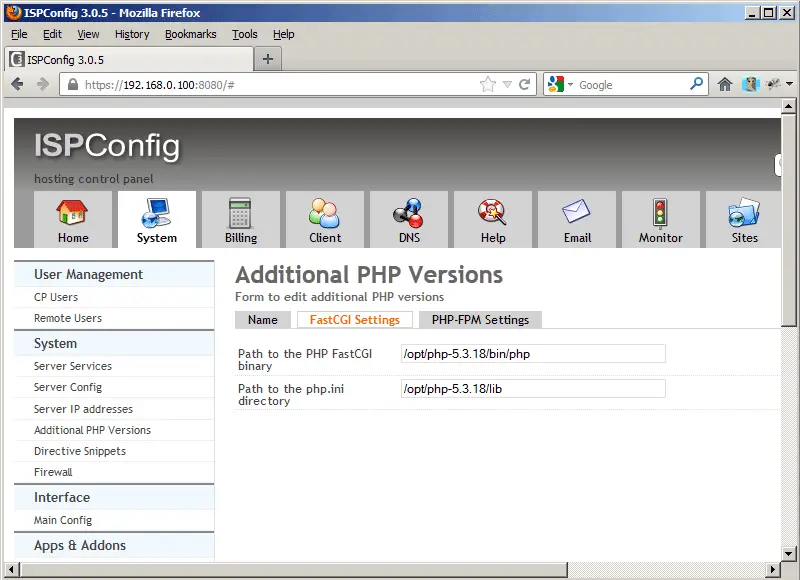Viewport: 800px width, 580px height.
Task: Click the User Management section header
Action: pyautogui.click(x=114, y=274)
